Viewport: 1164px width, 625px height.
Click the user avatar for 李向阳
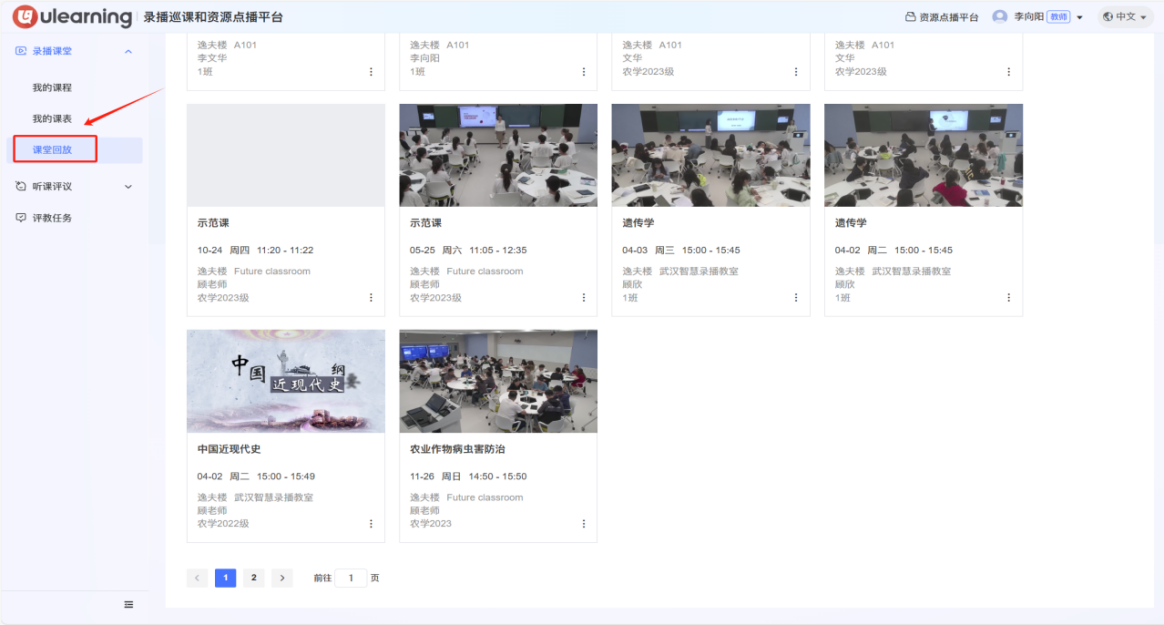(999, 17)
